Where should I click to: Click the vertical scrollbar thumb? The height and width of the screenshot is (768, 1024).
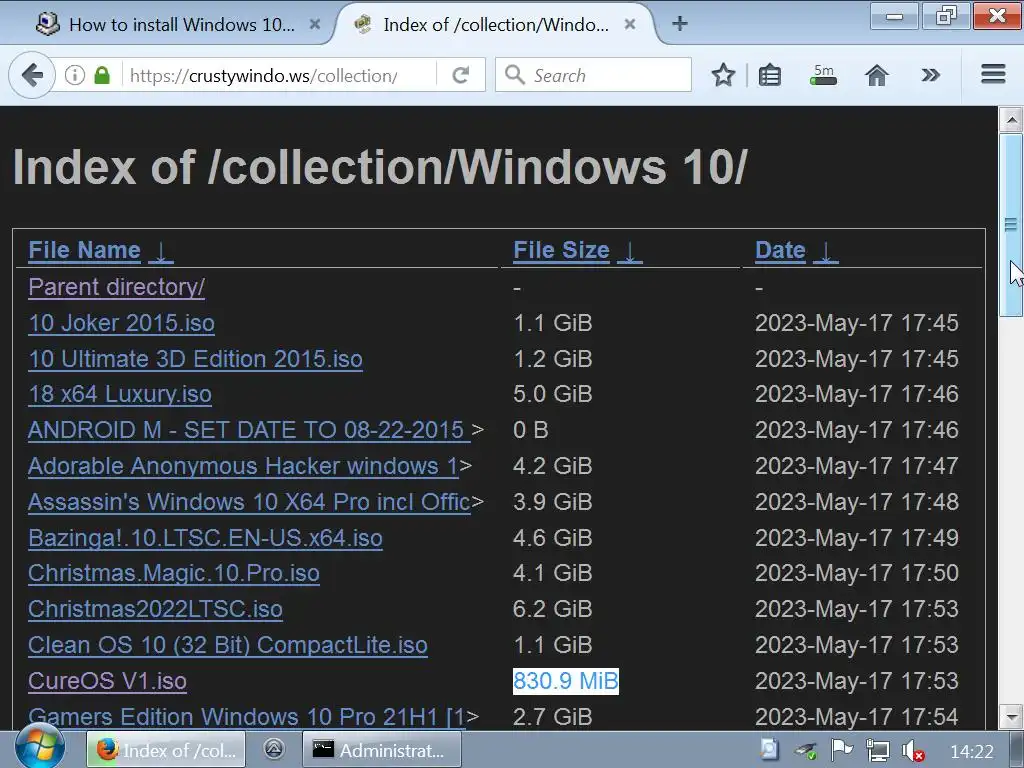(1011, 225)
